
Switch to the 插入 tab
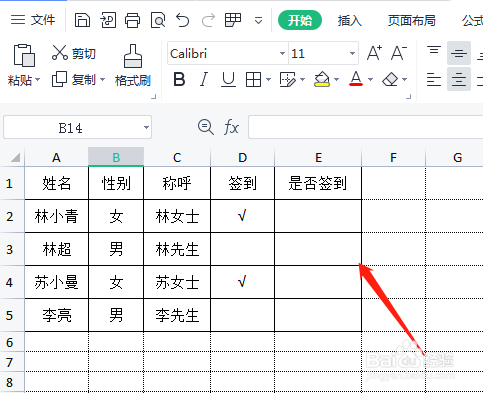point(349,21)
